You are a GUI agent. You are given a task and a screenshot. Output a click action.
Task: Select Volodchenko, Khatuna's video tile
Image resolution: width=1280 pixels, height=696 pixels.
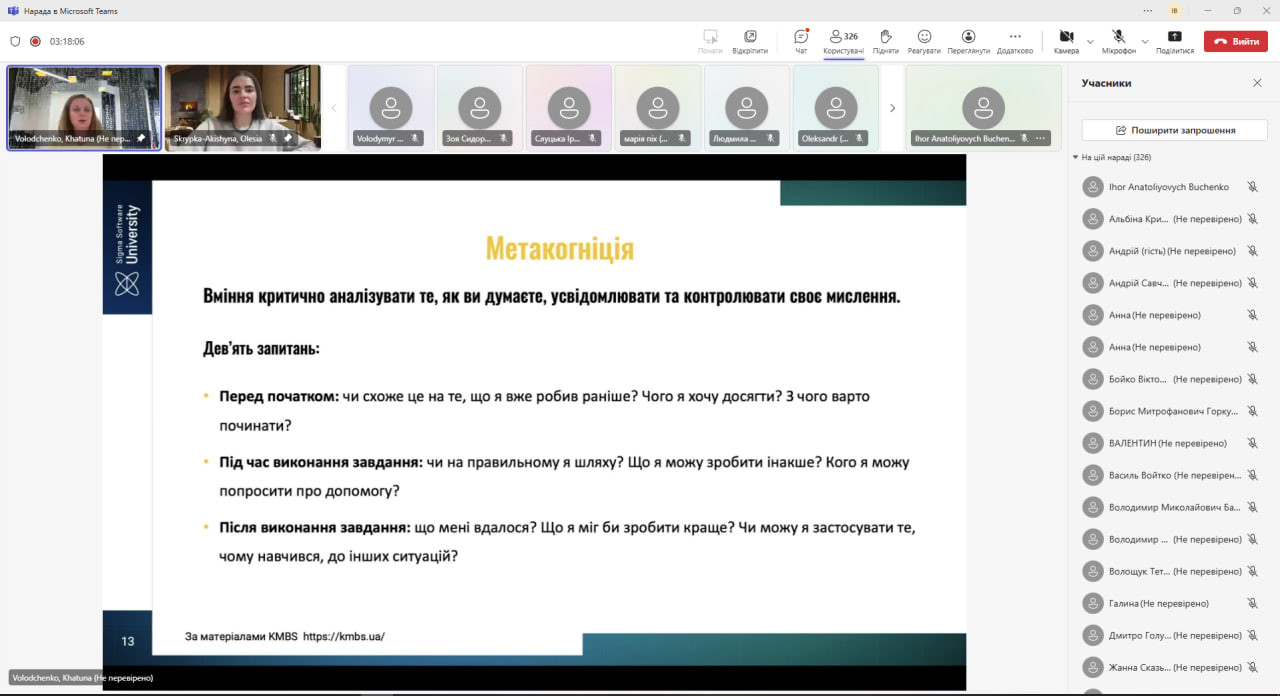click(84, 108)
